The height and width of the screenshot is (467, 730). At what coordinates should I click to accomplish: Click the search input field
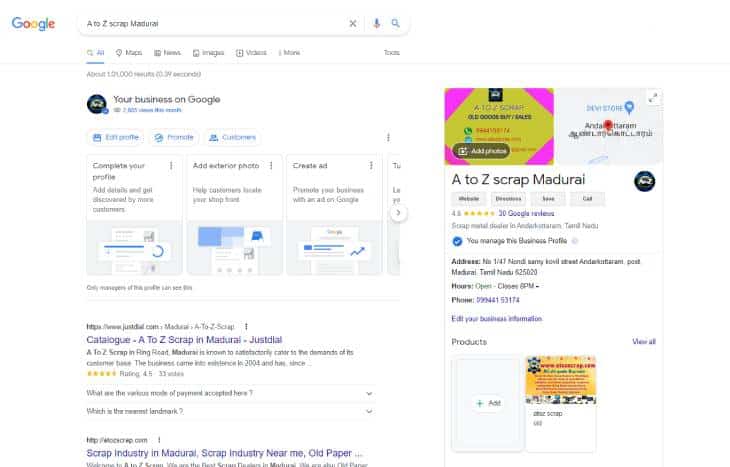tap(214, 23)
